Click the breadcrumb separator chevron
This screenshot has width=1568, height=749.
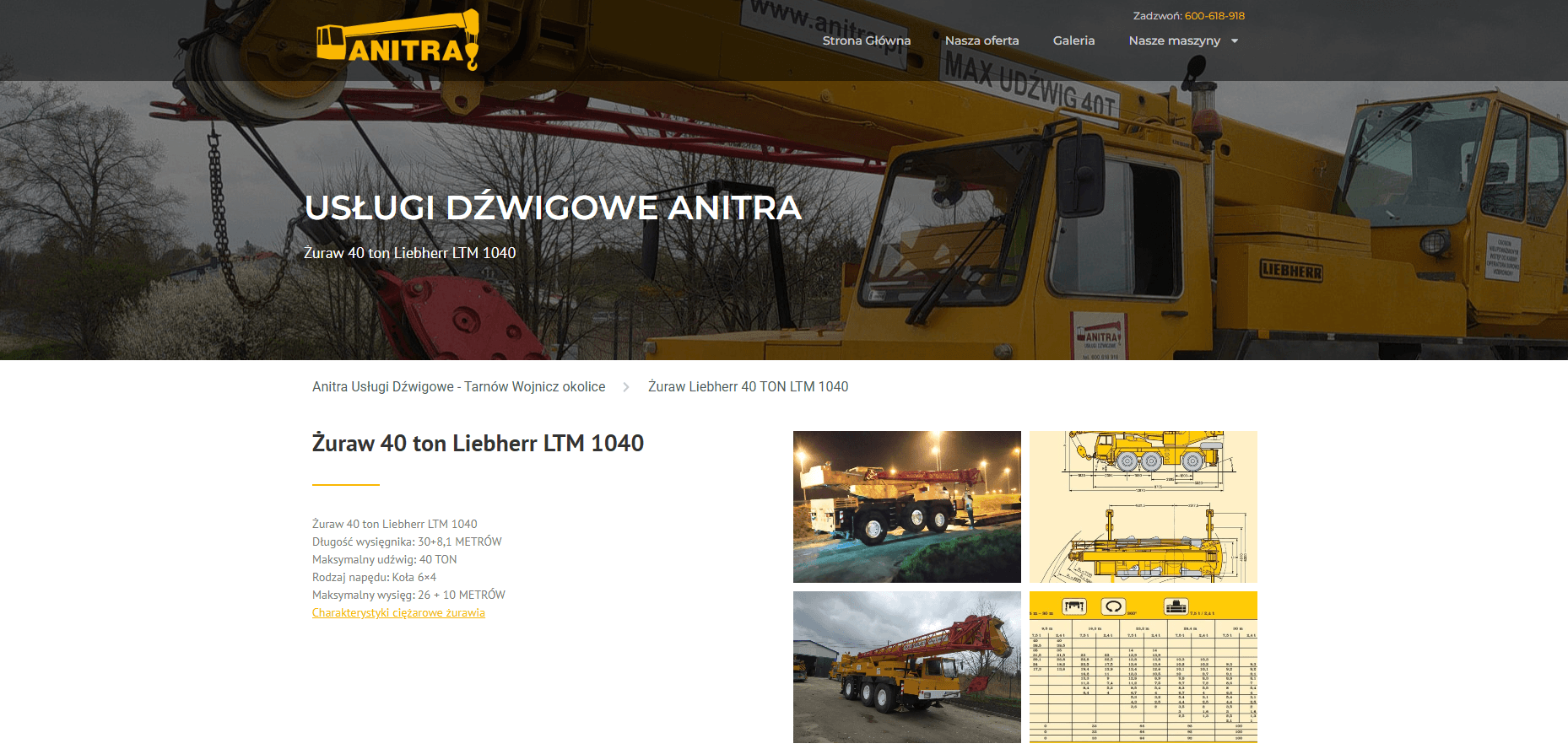pyautogui.click(x=626, y=387)
